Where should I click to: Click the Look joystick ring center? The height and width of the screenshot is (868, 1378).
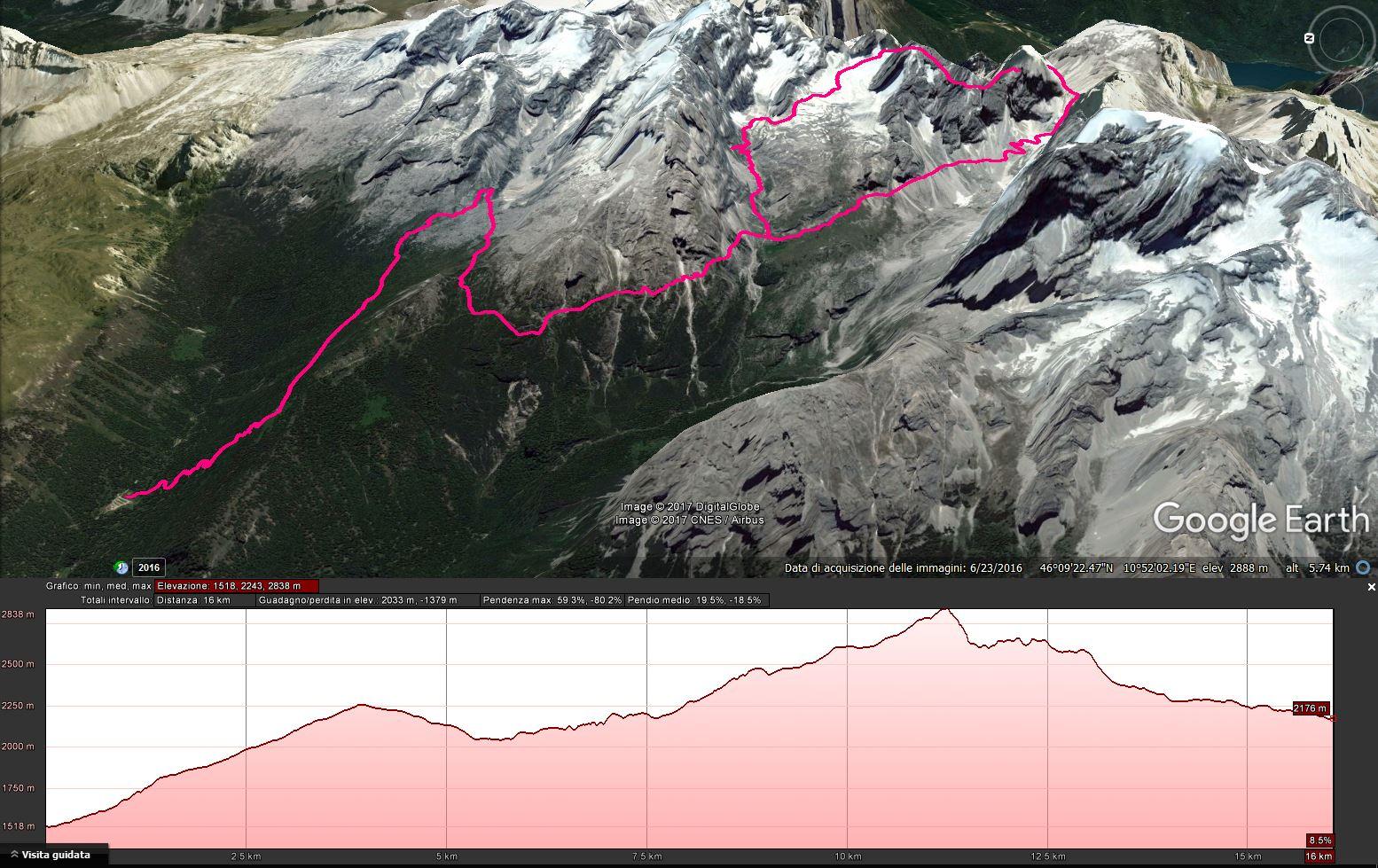point(1340,37)
